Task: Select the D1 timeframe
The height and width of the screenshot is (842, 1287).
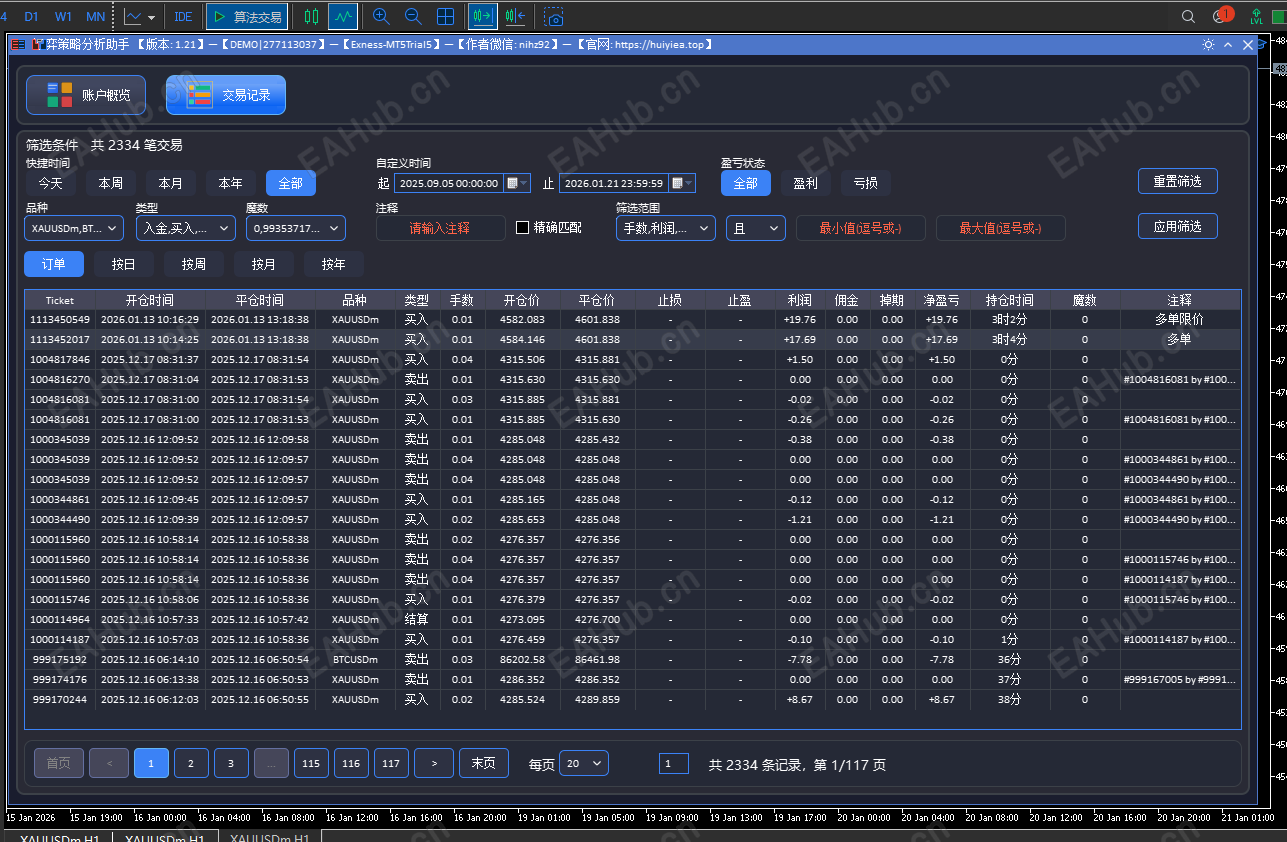Action: coord(31,16)
